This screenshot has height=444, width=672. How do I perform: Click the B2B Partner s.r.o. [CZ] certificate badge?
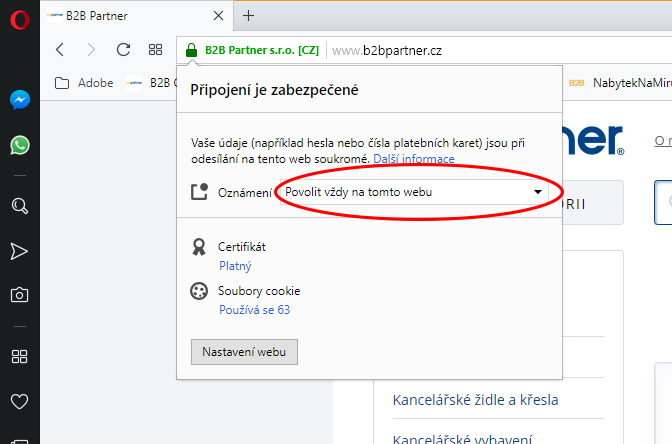coord(262,50)
